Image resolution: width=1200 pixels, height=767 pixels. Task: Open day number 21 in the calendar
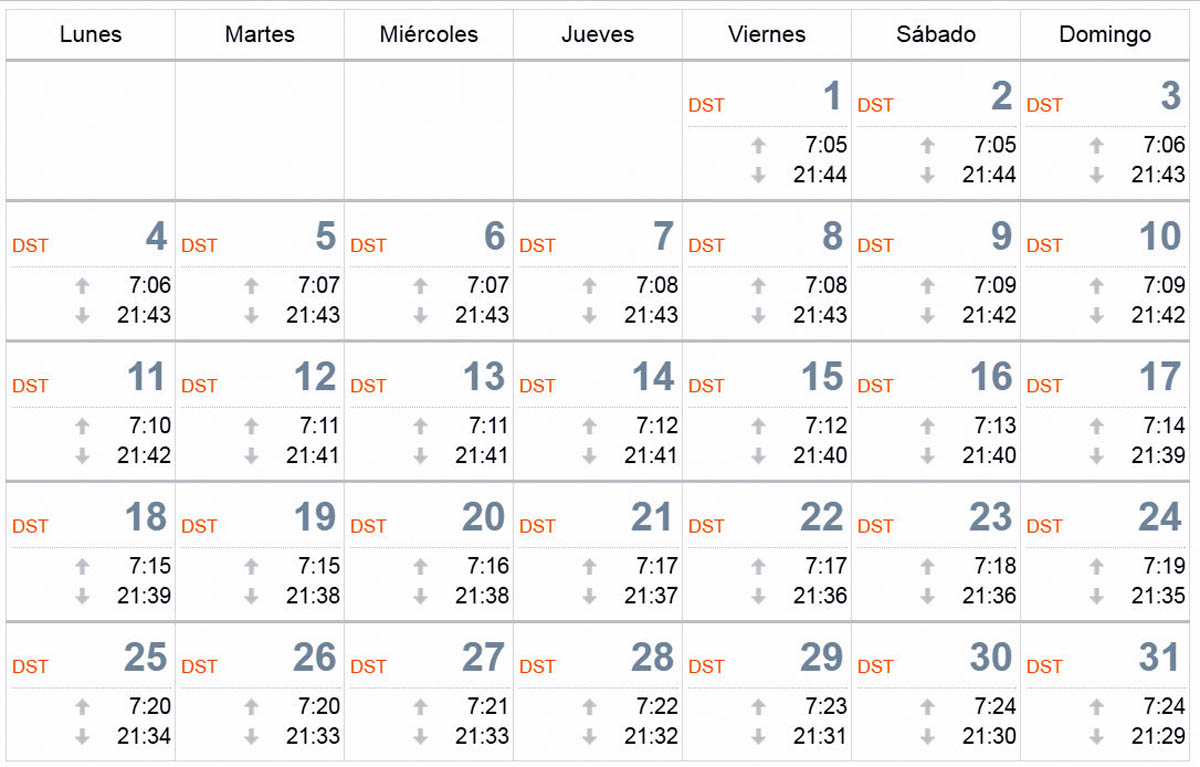(x=652, y=518)
